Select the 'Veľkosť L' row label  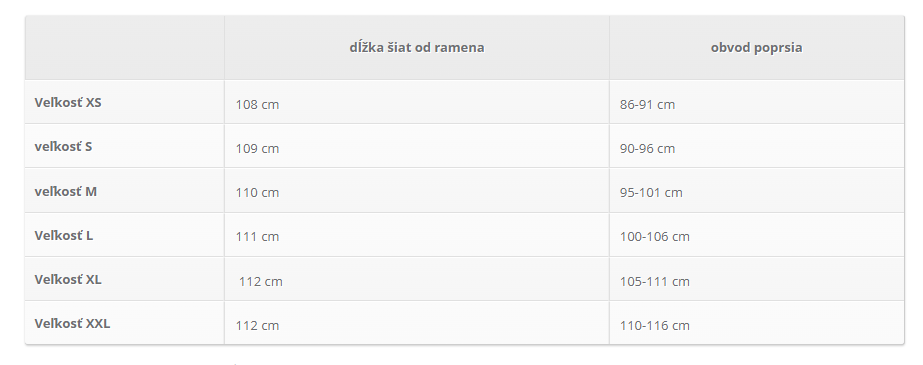point(64,235)
